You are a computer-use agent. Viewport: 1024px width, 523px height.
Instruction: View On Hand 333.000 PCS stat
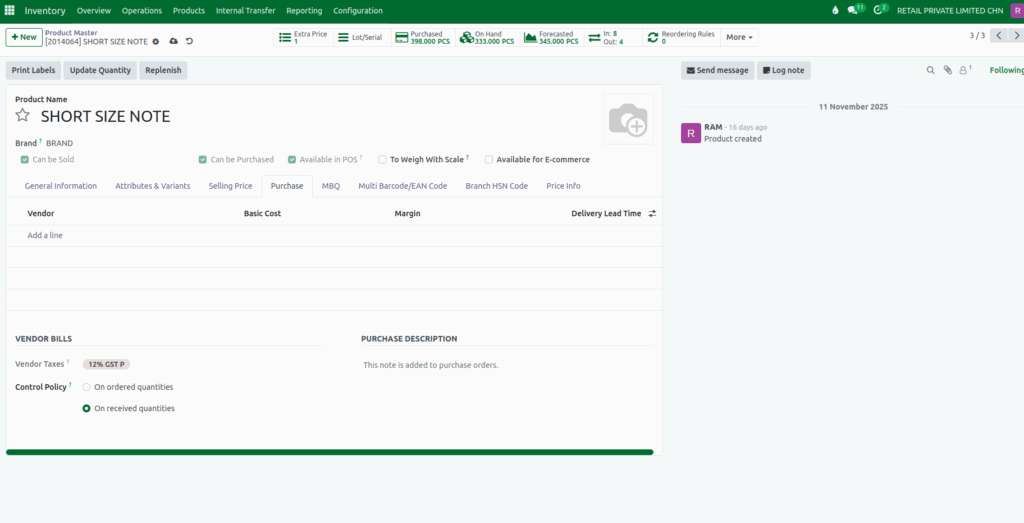coord(487,37)
